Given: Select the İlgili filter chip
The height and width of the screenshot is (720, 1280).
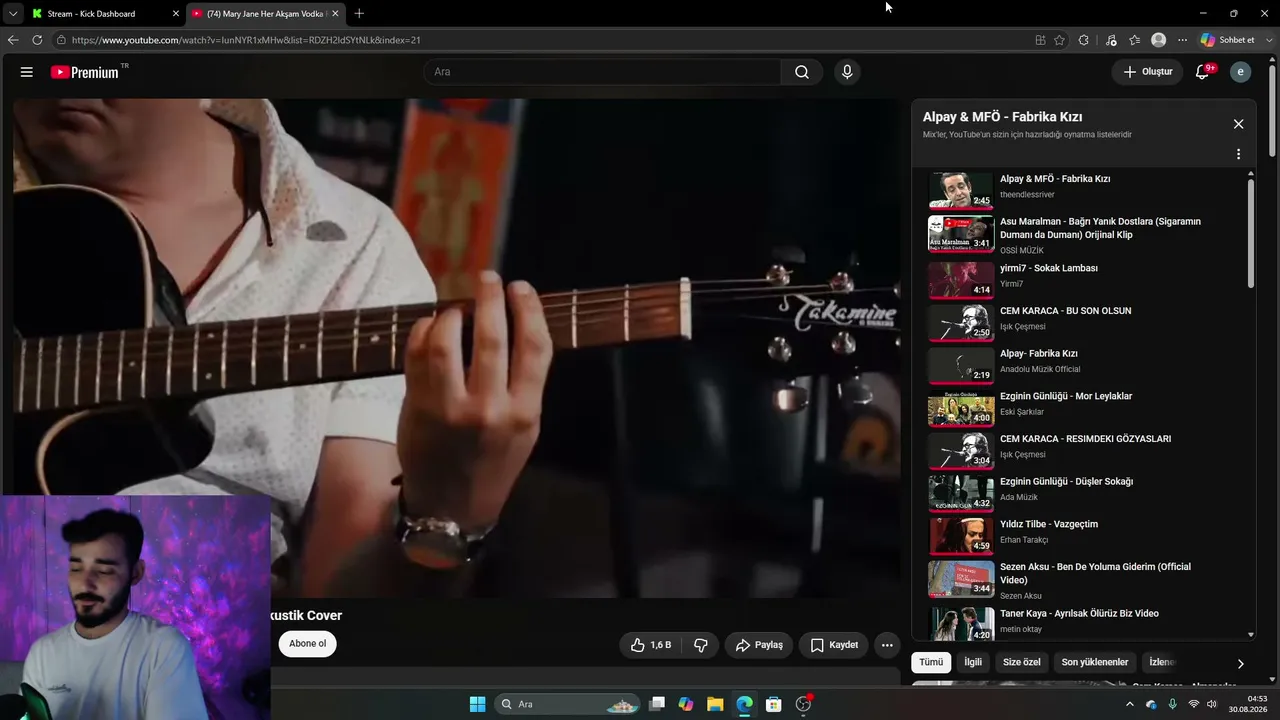Looking at the screenshot, I should [x=973, y=662].
